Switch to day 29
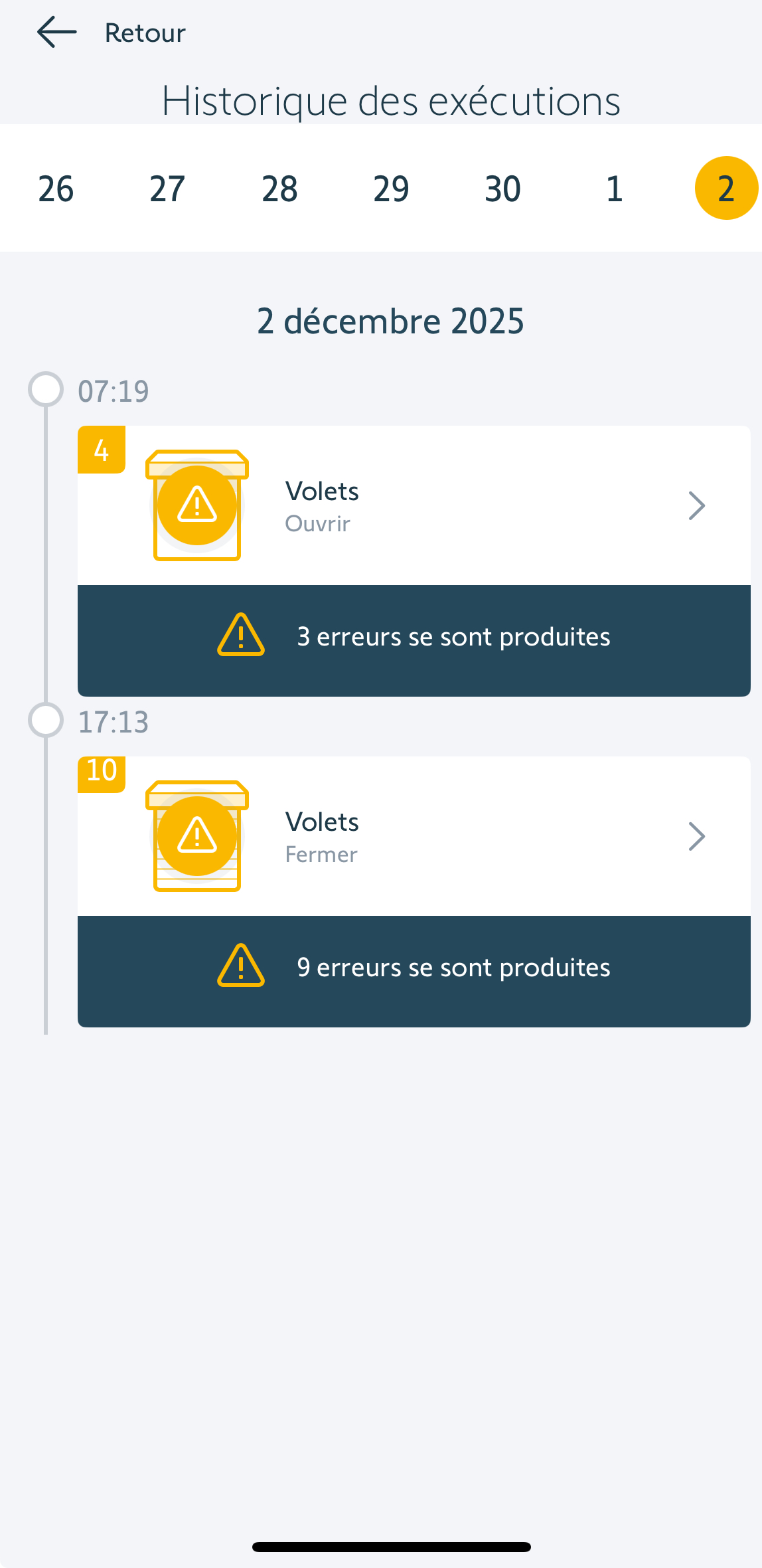762x1568 pixels. click(x=391, y=189)
